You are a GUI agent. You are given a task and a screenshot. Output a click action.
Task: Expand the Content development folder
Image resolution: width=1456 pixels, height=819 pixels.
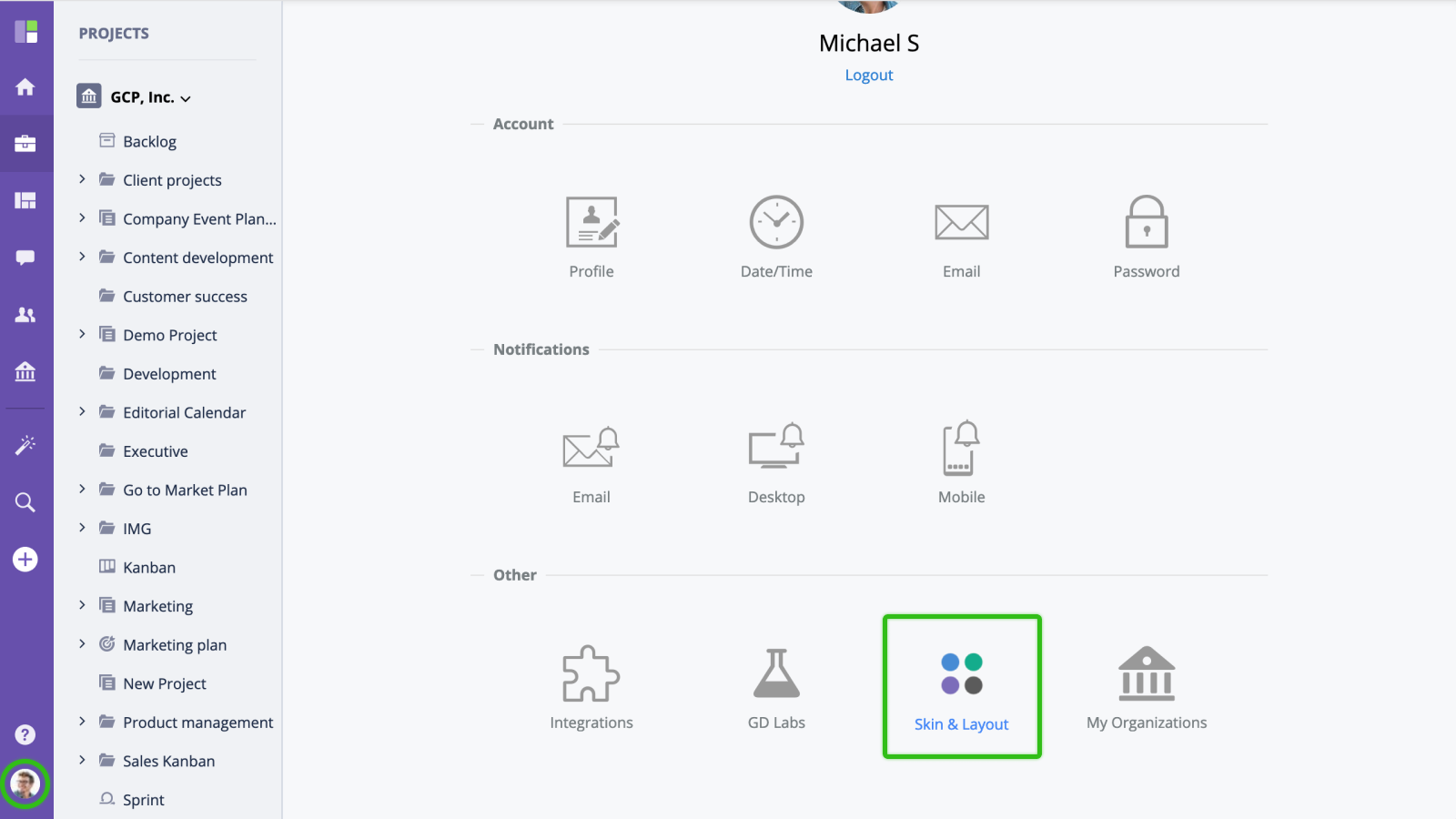[x=82, y=257]
